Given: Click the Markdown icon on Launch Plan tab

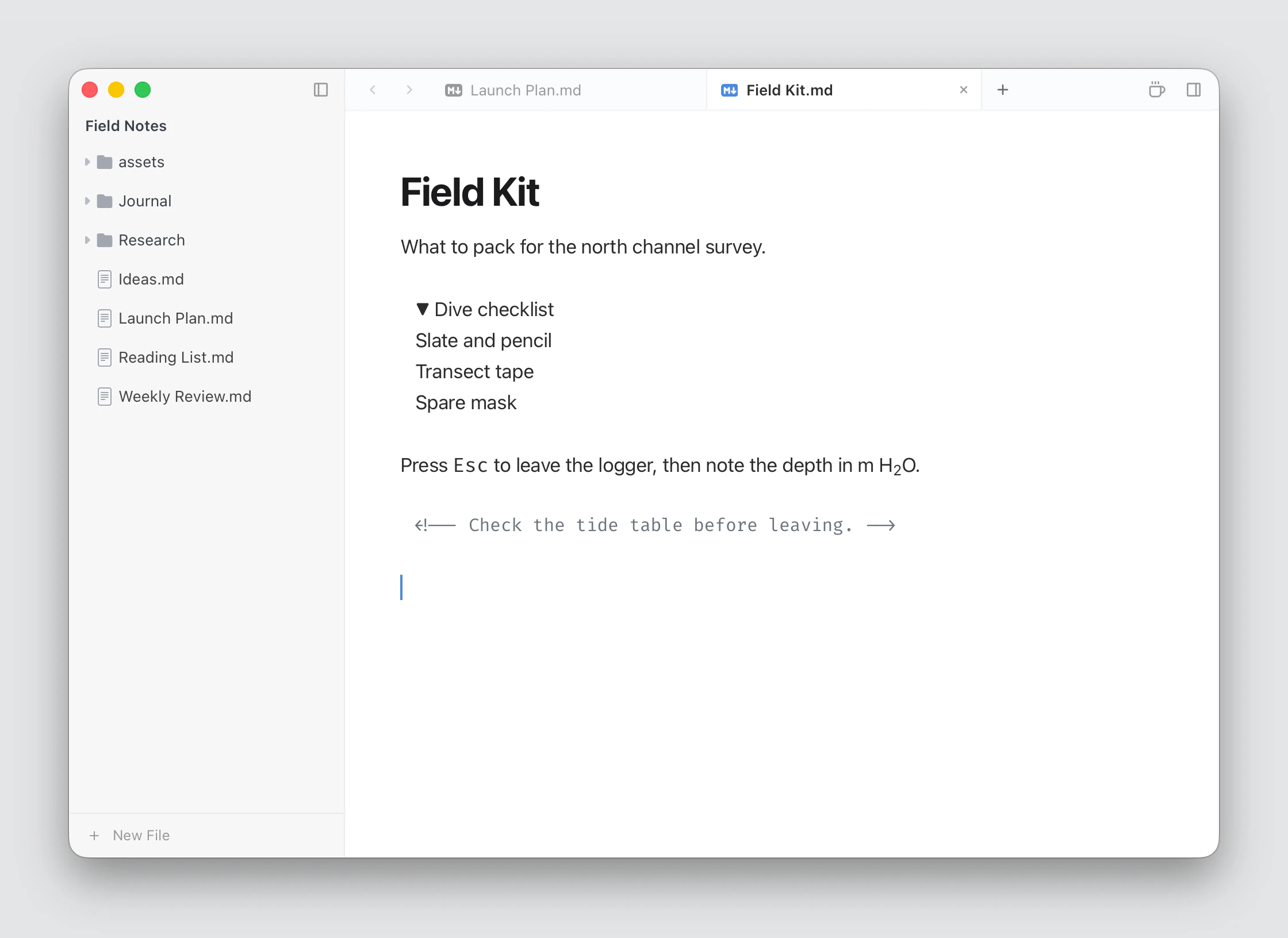Looking at the screenshot, I should click(454, 90).
